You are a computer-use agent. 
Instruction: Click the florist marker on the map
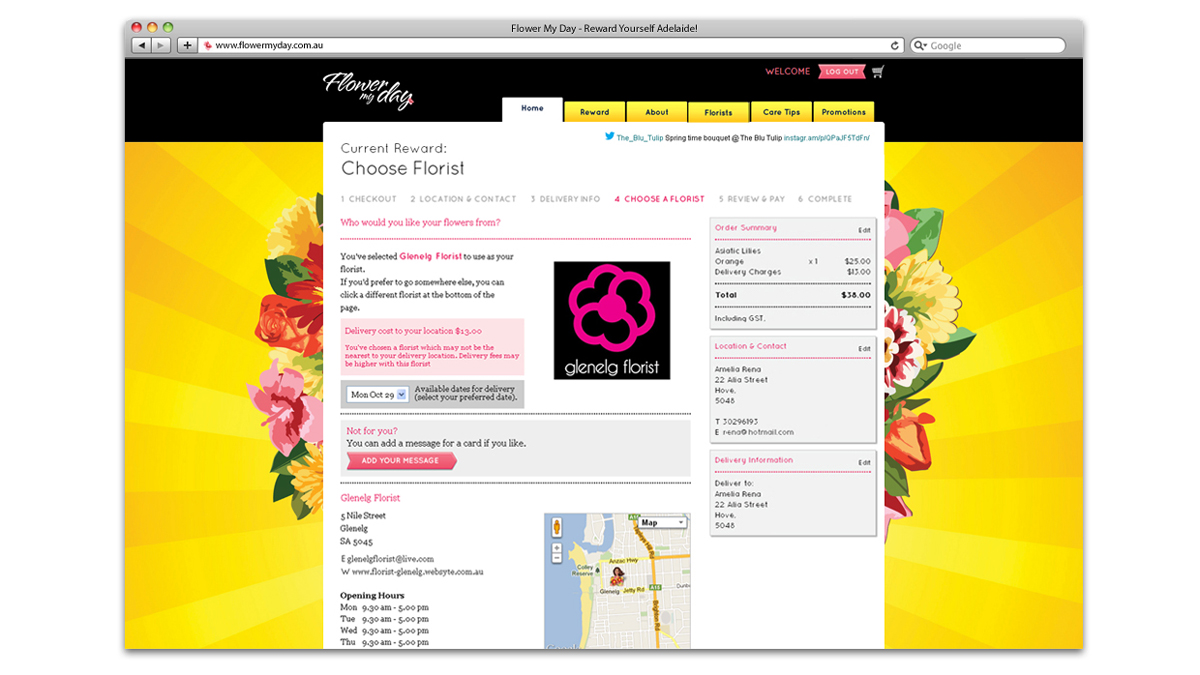click(617, 576)
